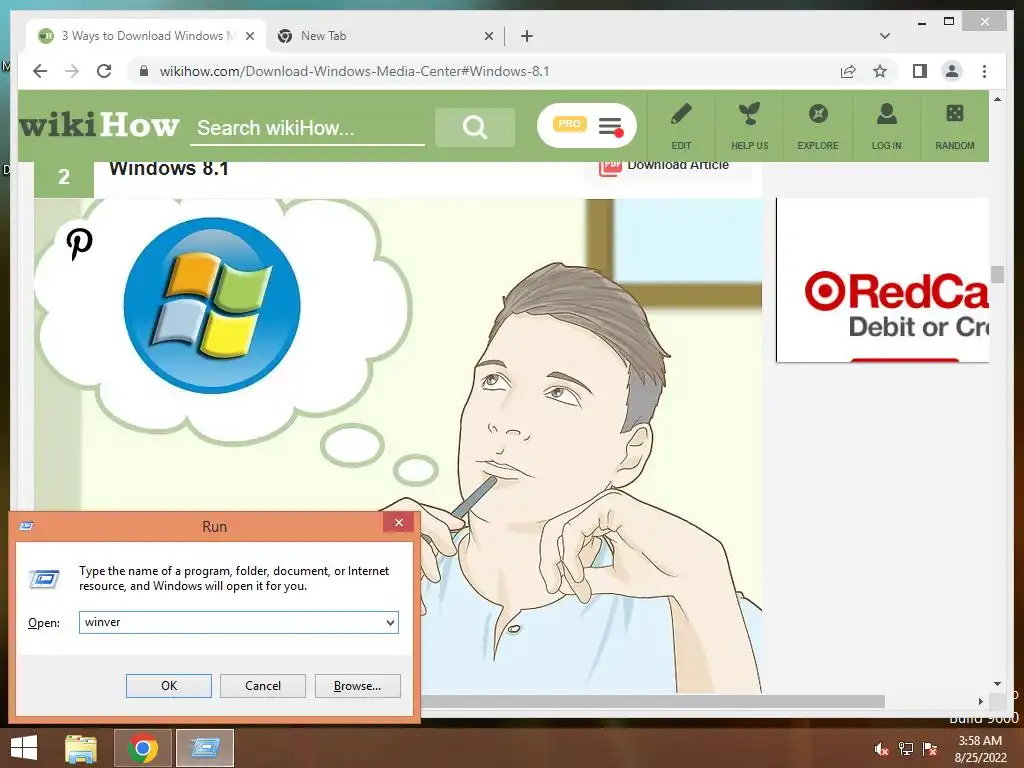The image size is (1024, 768).
Task: Click the Pinterest pin icon on image
Action: coord(80,244)
